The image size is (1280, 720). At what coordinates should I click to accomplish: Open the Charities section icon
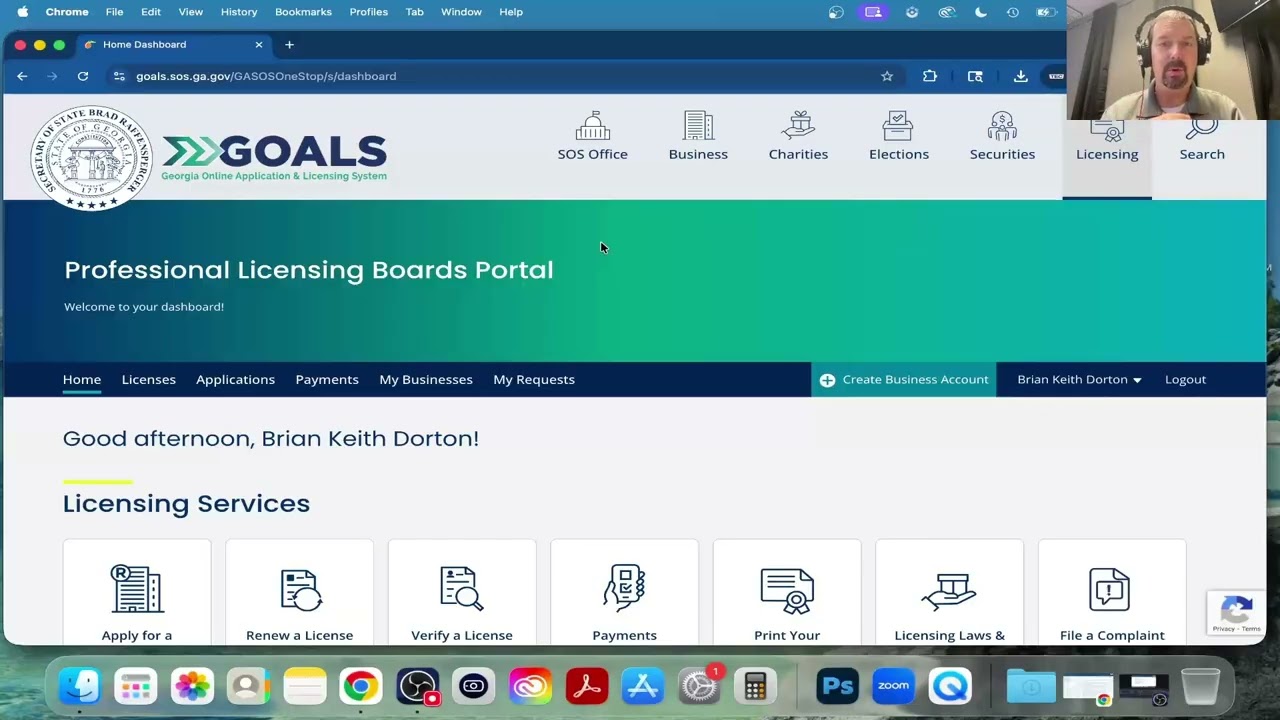pos(798,126)
